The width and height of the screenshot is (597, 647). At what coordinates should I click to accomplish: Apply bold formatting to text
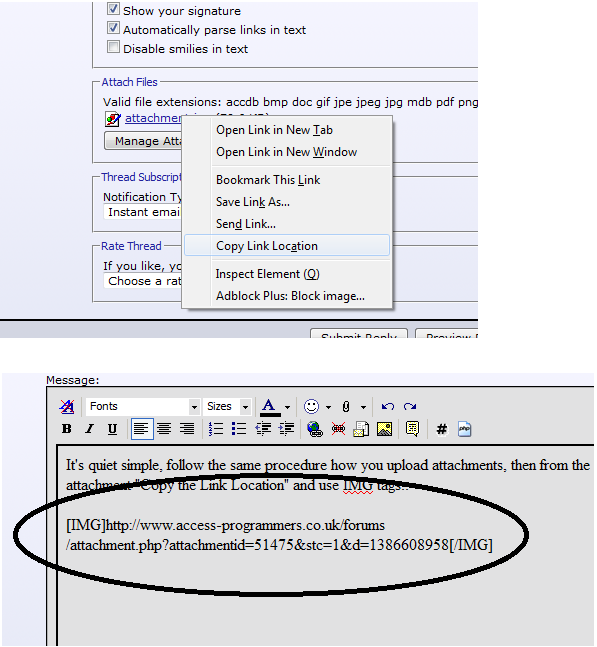pos(66,429)
